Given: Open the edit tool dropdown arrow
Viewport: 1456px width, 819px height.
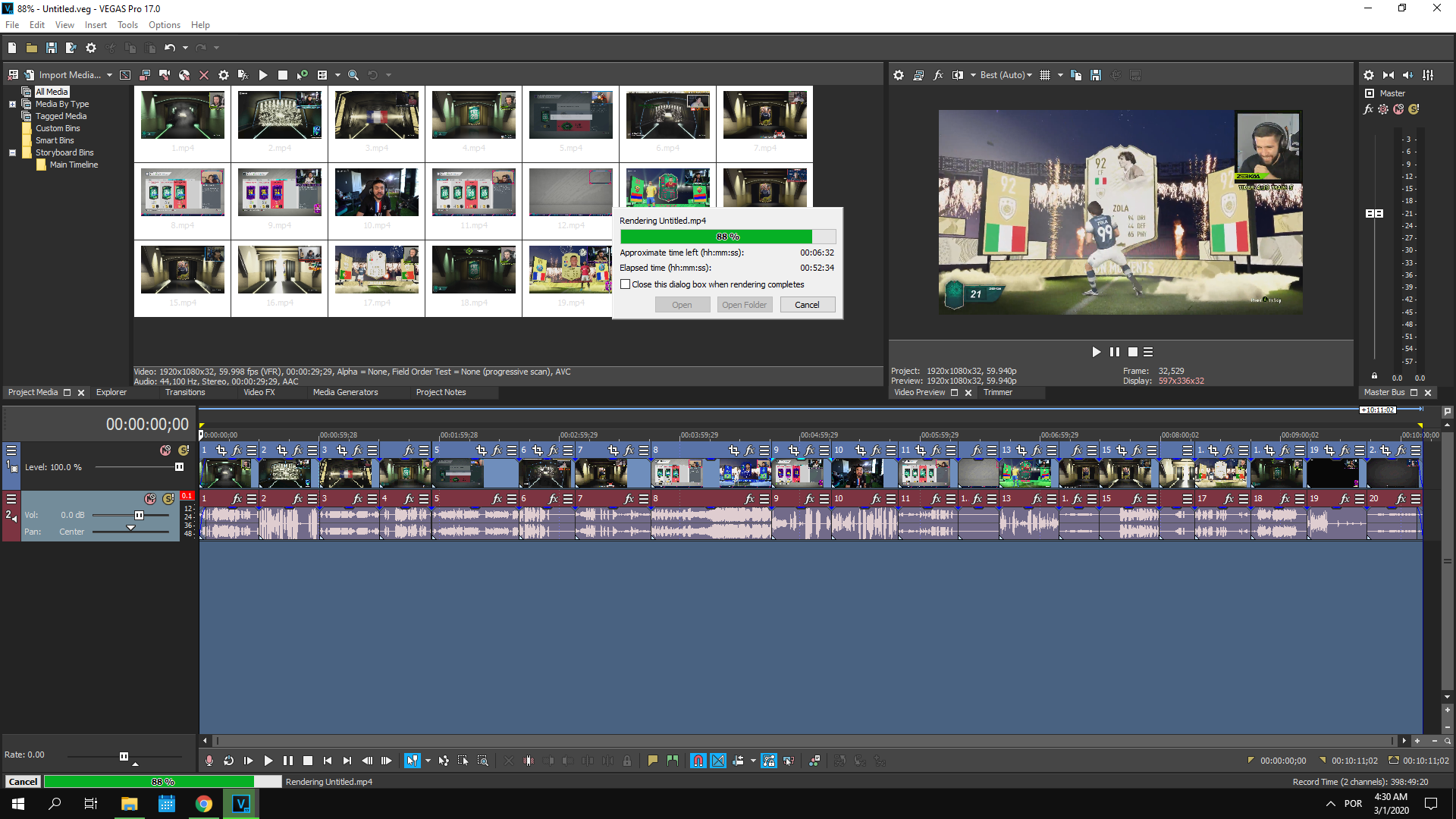Looking at the screenshot, I should point(428,761).
